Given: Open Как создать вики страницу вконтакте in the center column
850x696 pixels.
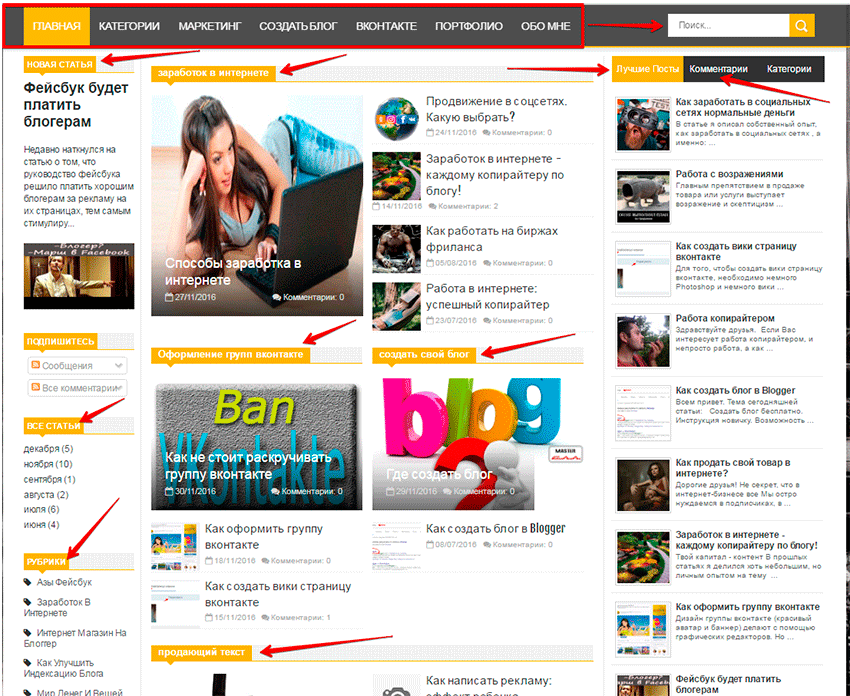Looking at the screenshot, I should (278, 594).
